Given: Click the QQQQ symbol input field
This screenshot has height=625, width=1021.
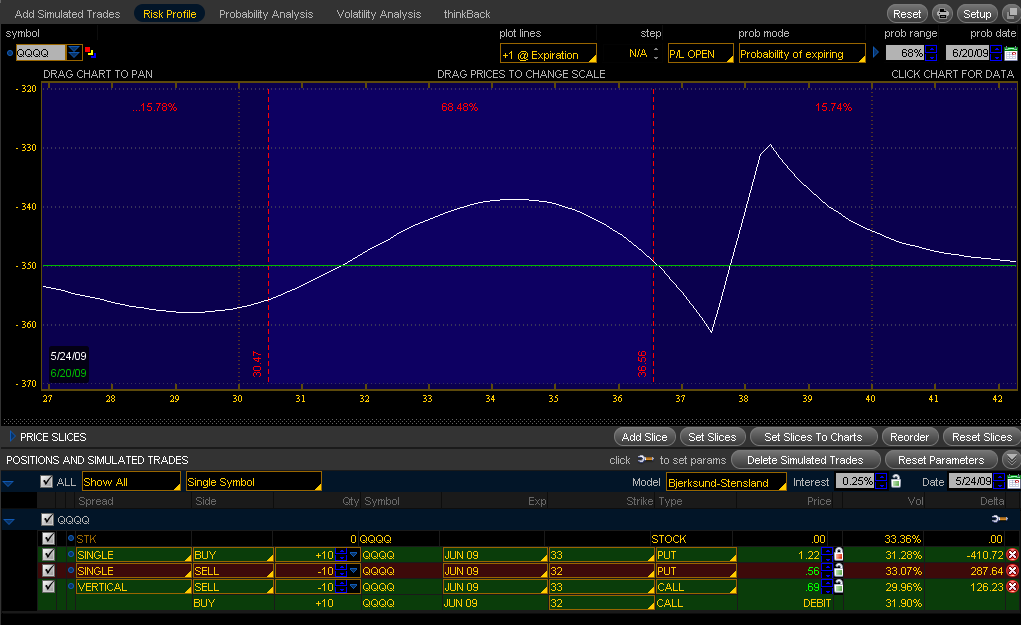Looking at the screenshot, I should tap(40, 53).
